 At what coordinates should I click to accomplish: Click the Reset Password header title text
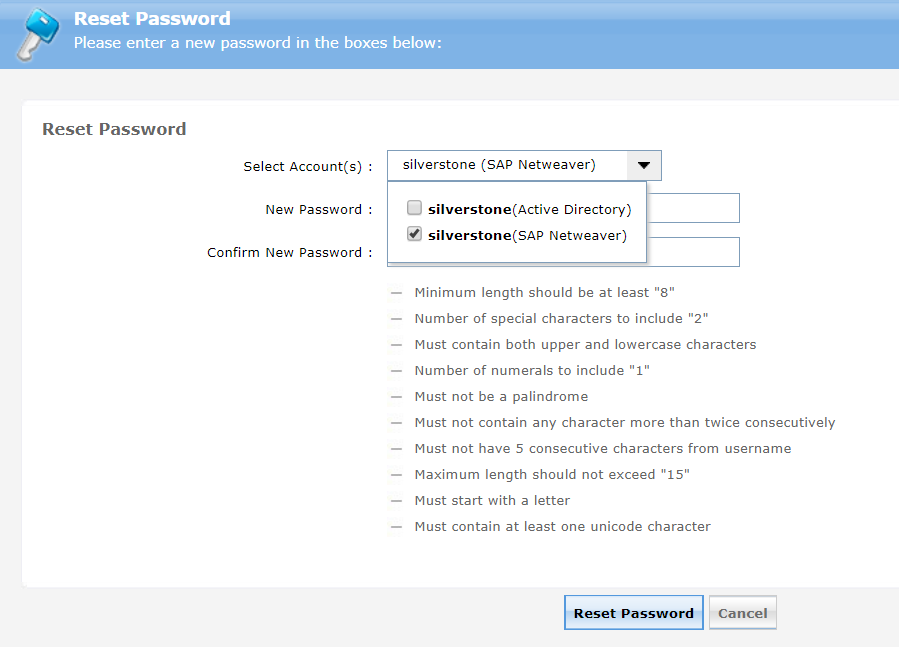pyautogui.click(x=152, y=17)
